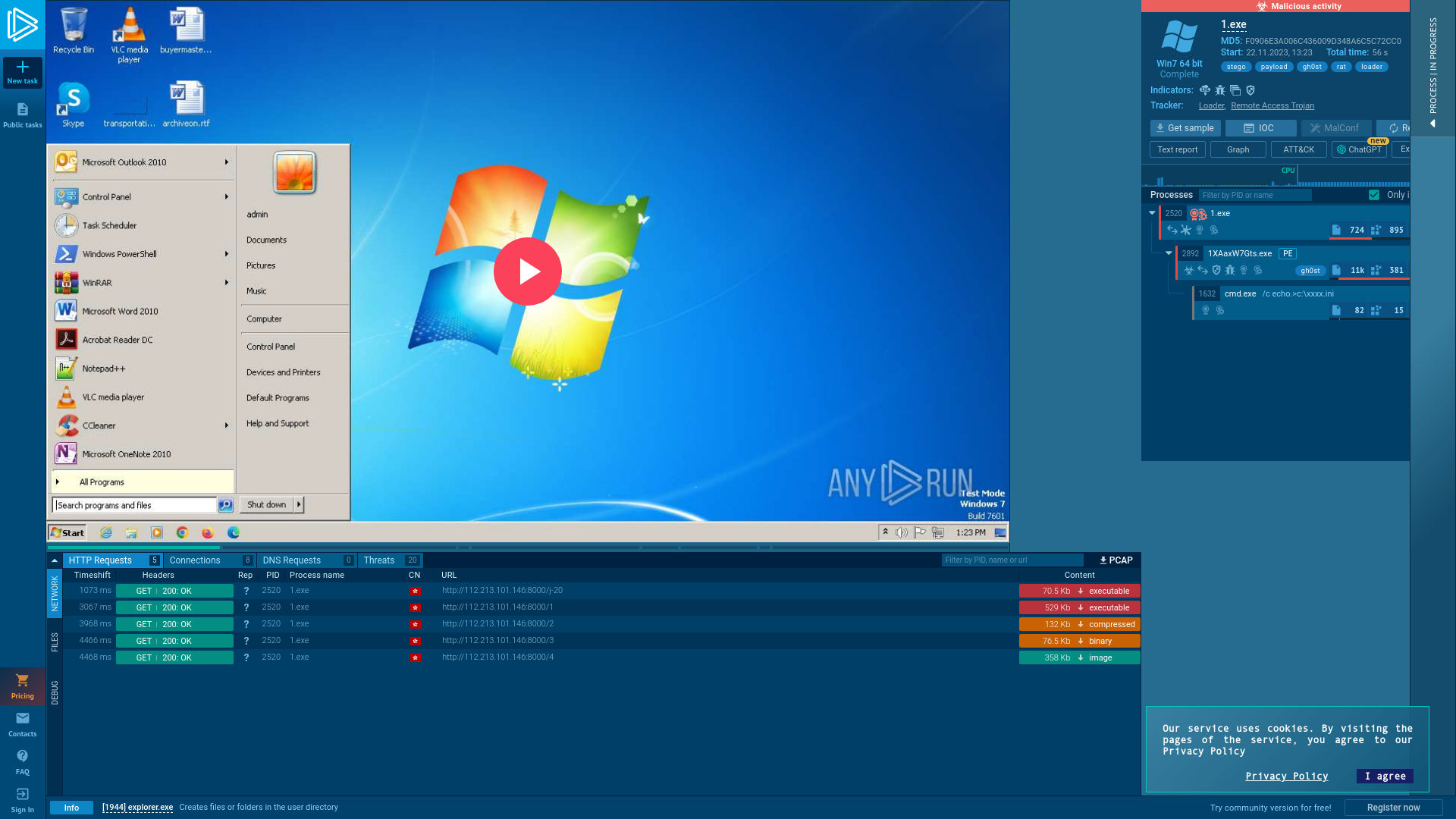Open the ChatGPT analysis button
The height and width of the screenshot is (819, 1456).
tap(1359, 150)
